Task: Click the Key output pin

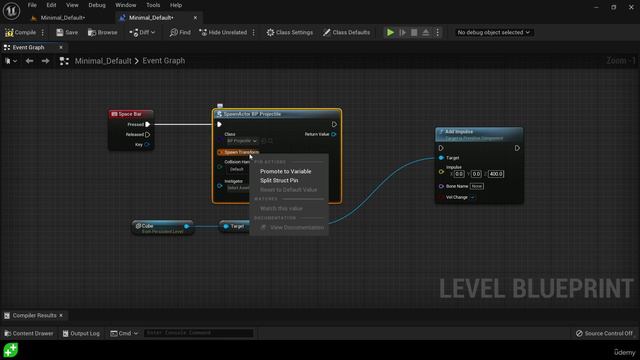Action: [147, 144]
